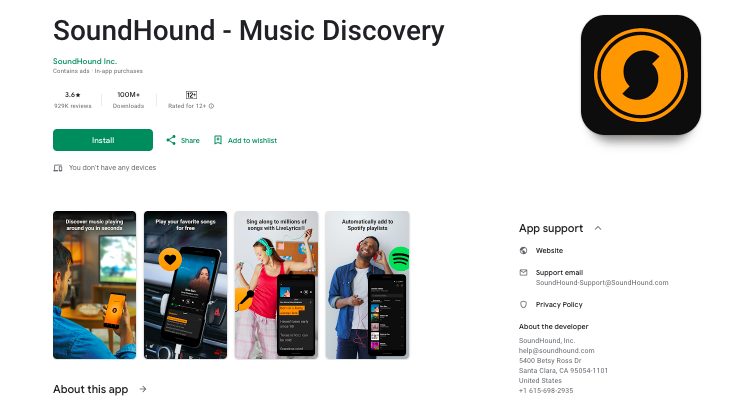Click the SoundHound app logo icon

tap(640, 75)
